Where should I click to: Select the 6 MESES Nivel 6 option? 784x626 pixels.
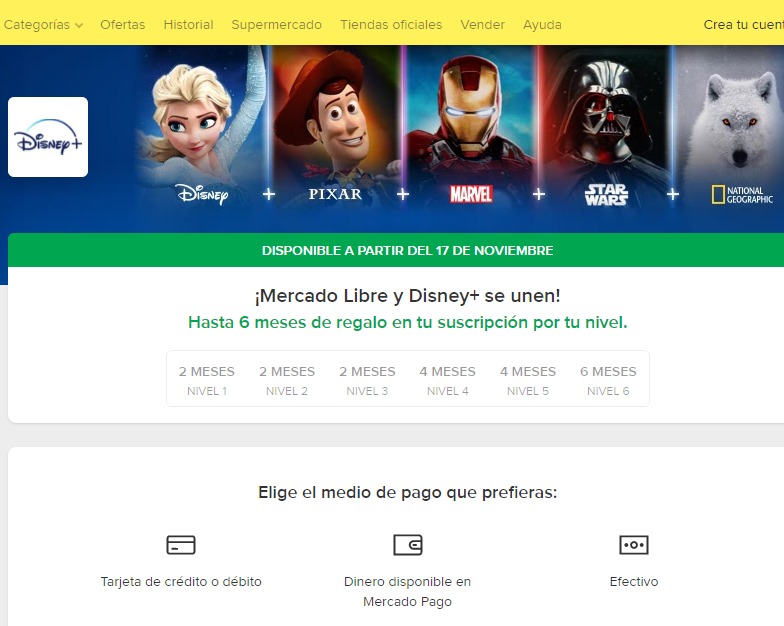point(608,380)
